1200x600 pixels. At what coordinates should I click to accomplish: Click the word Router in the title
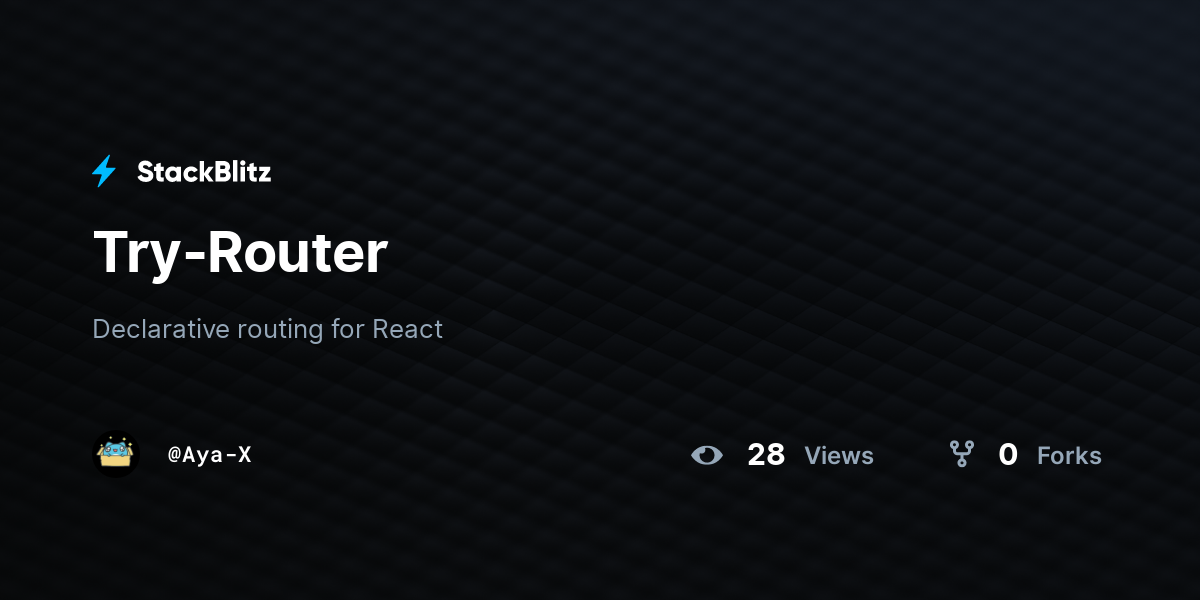pos(297,252)
